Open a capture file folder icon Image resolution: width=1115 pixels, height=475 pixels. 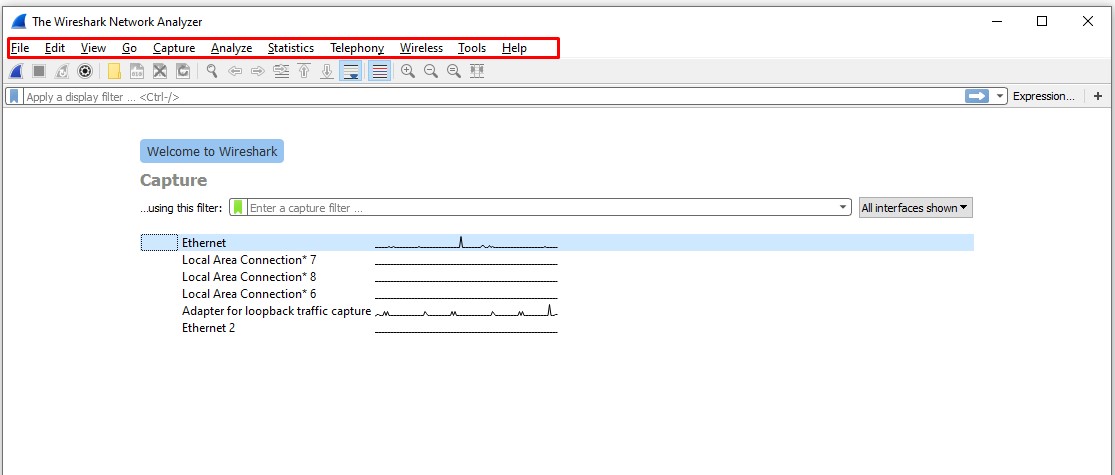114,71
